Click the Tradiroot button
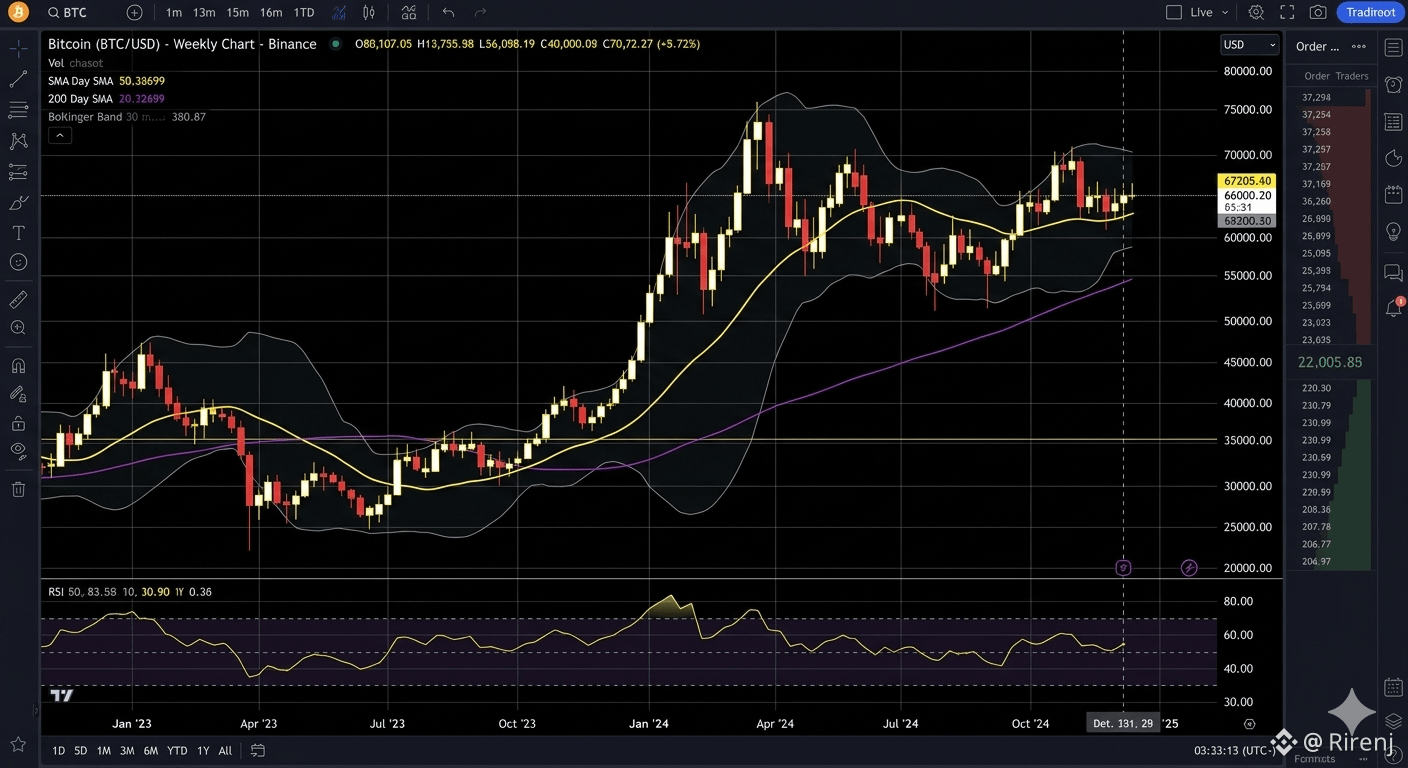Screen dimensions: 1408x768 [x=1370, y=13]
